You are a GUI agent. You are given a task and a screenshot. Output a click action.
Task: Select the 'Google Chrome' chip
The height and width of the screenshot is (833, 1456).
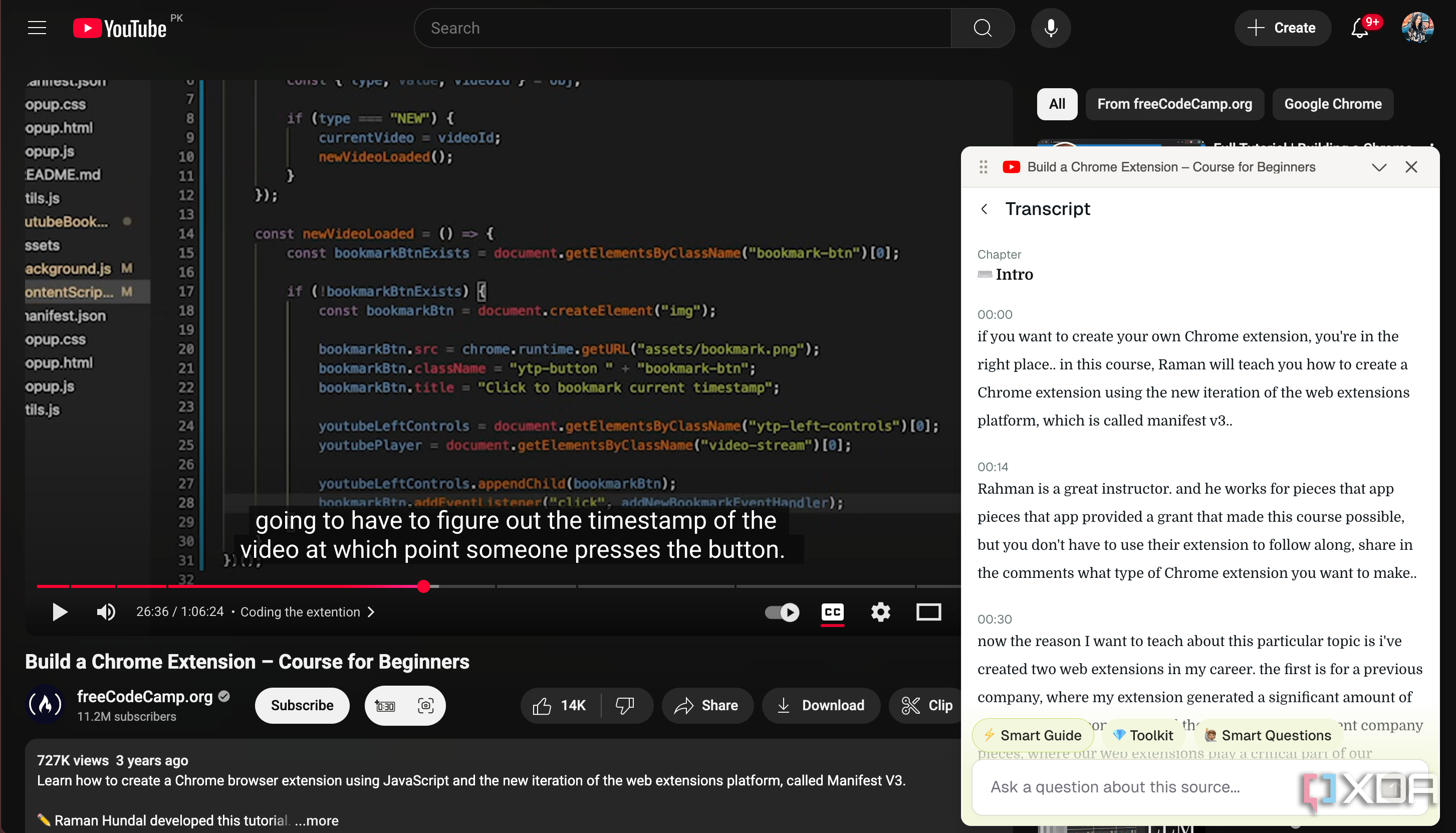(1332, 104)
